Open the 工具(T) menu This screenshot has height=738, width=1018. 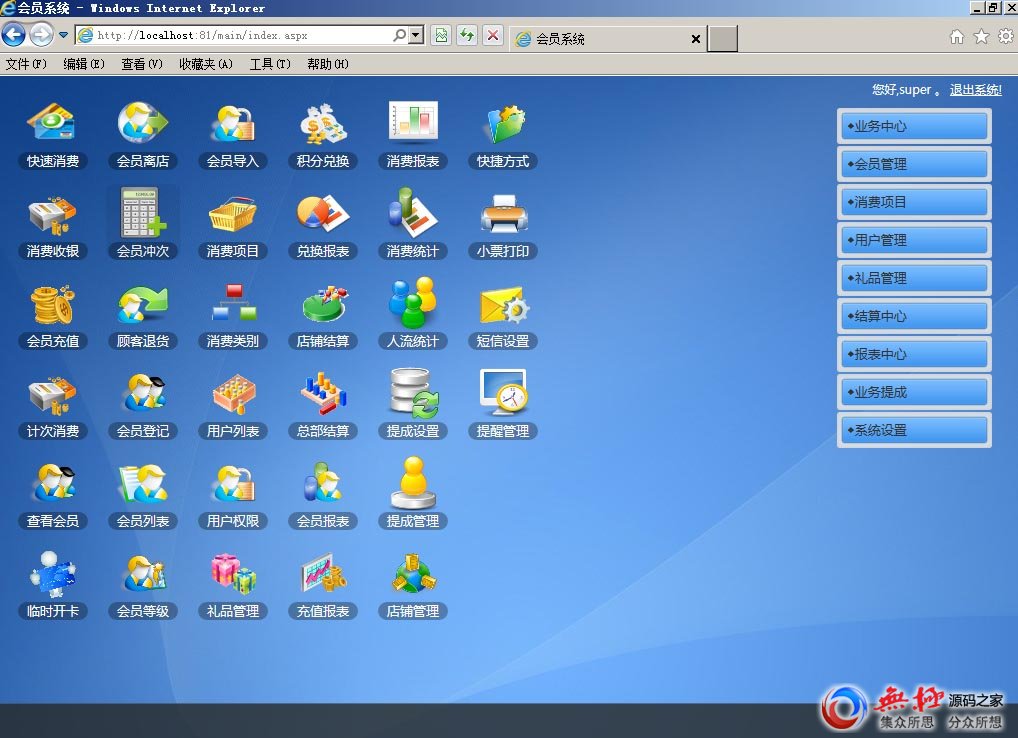[270, 64]
